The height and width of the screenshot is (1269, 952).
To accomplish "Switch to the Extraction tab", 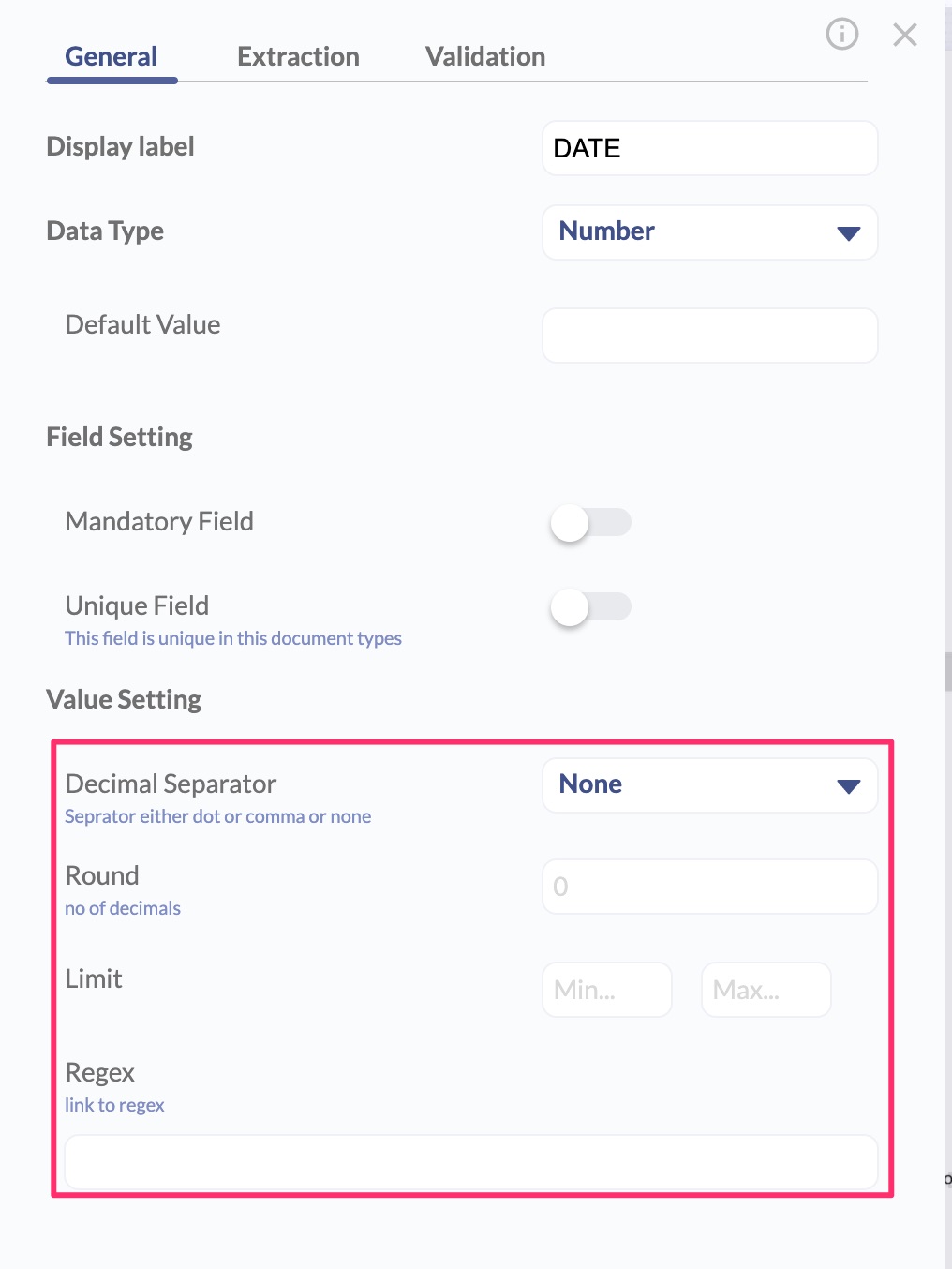I will [x=298, y=56].
